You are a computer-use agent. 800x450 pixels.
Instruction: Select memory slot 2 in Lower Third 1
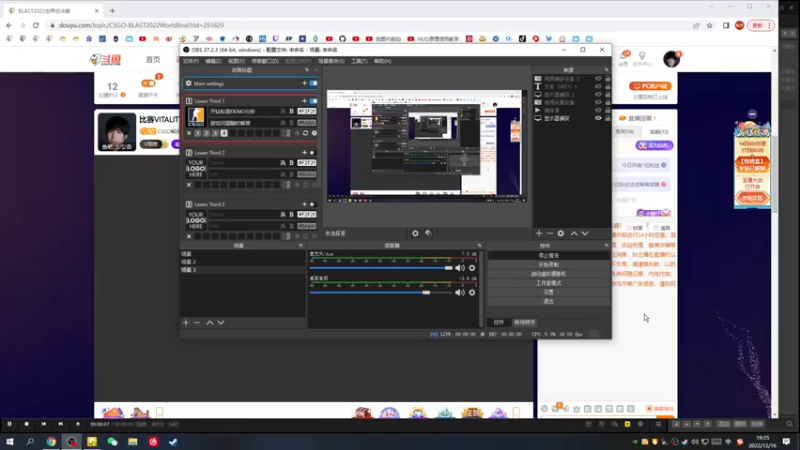[x=207, y=133]
